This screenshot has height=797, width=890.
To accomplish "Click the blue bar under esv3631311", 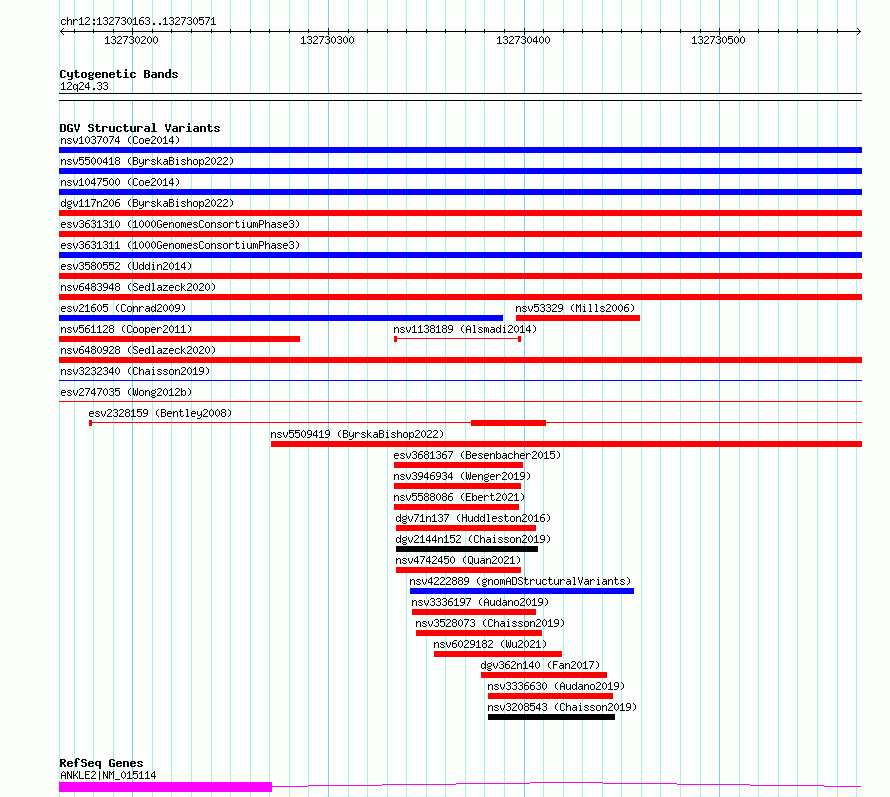I will point(460,255).
